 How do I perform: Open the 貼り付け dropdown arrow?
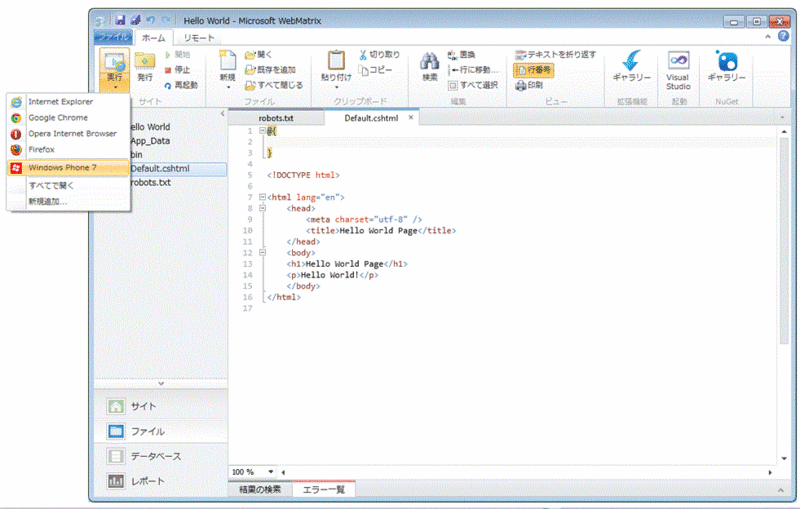(x=336, y=87)
